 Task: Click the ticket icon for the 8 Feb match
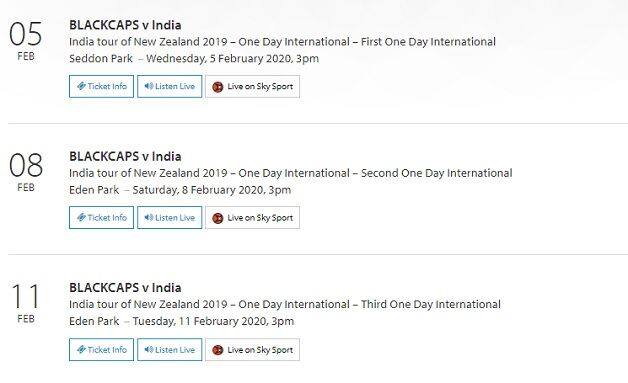pyautogui.click(x=81, y=218)
